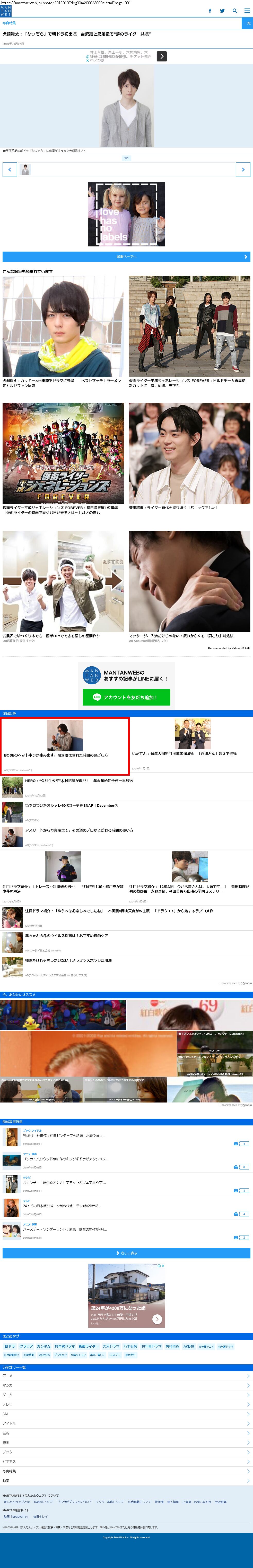This screenshot has width=253, height=1568.
Task: Expand the ブック category row
Action: point(127,1452)
